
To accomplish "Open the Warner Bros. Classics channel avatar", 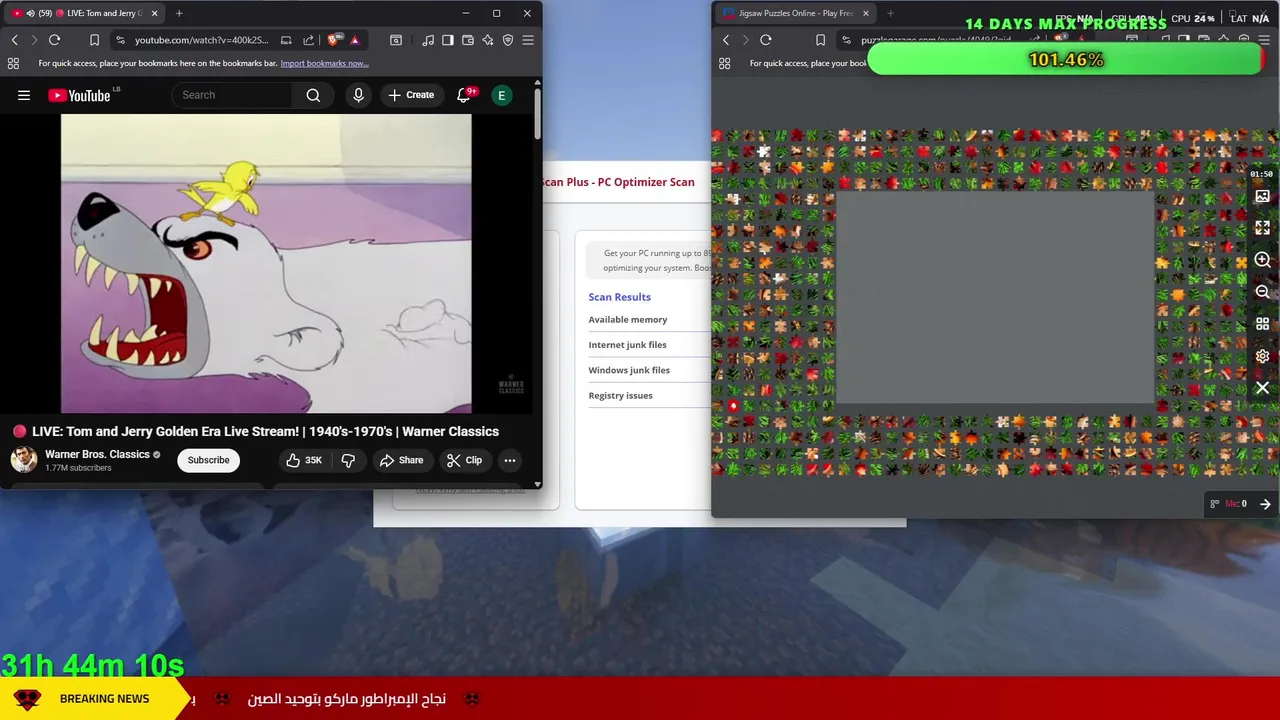I will point(24,460).
